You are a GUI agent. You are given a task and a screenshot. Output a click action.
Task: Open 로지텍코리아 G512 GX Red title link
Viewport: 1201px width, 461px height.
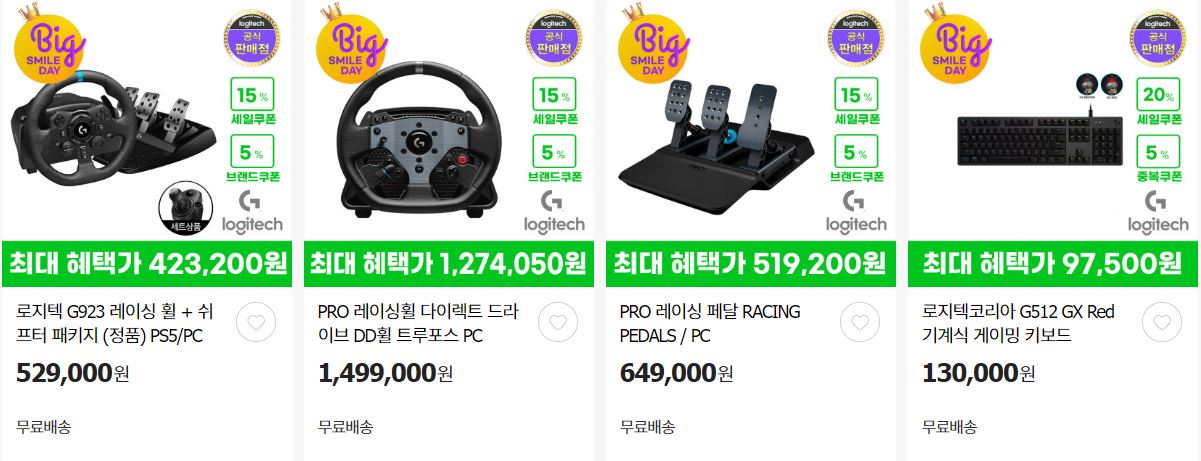click(1018, 323)
